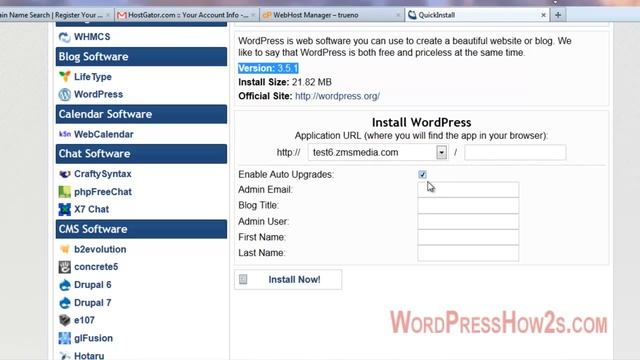Open the X7 Chat link
The height and width of the screenshot is (360, 640).
pos(91,209)
